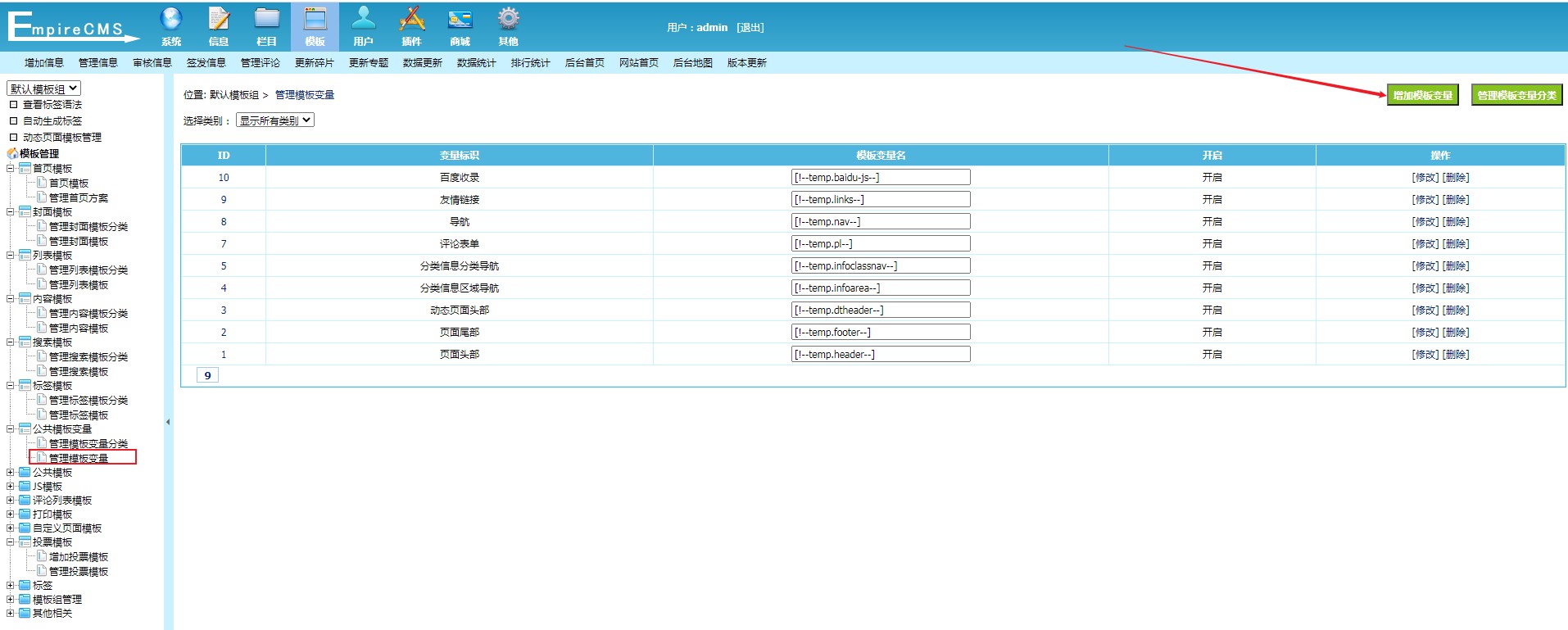Image resolution: width=1568 pixels, height=630 pixels.
Task: Click the 自定义页面模板 folder icon
Action: click(x=25, y=528)
